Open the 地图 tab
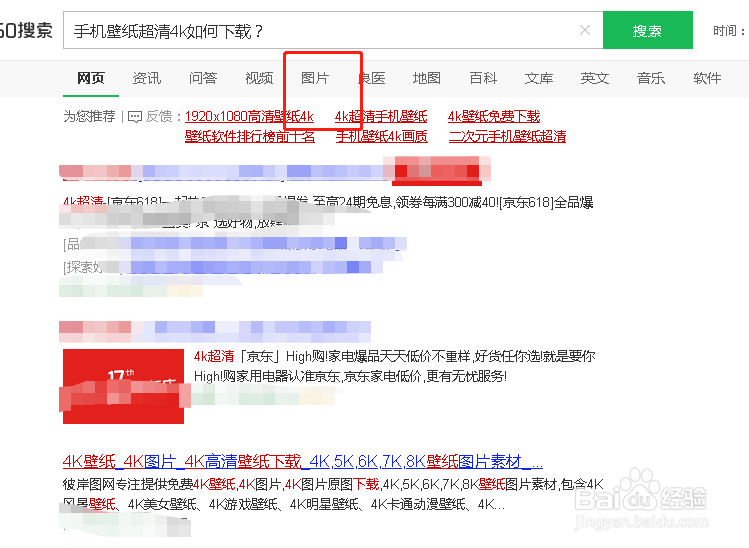The image size is (749, 548). pos(427,78)
